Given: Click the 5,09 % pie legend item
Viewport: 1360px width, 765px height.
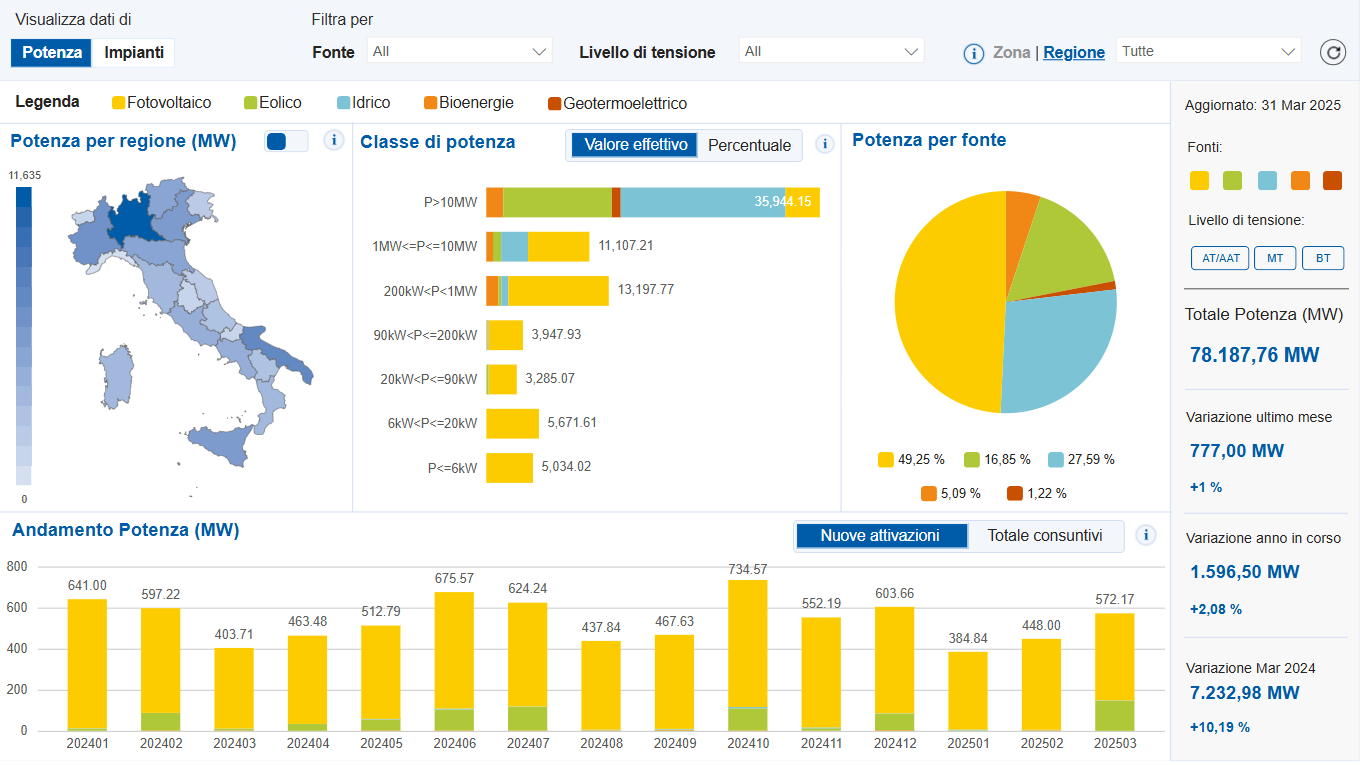Looking at the screenshot, I should click(x=951, y=494).
